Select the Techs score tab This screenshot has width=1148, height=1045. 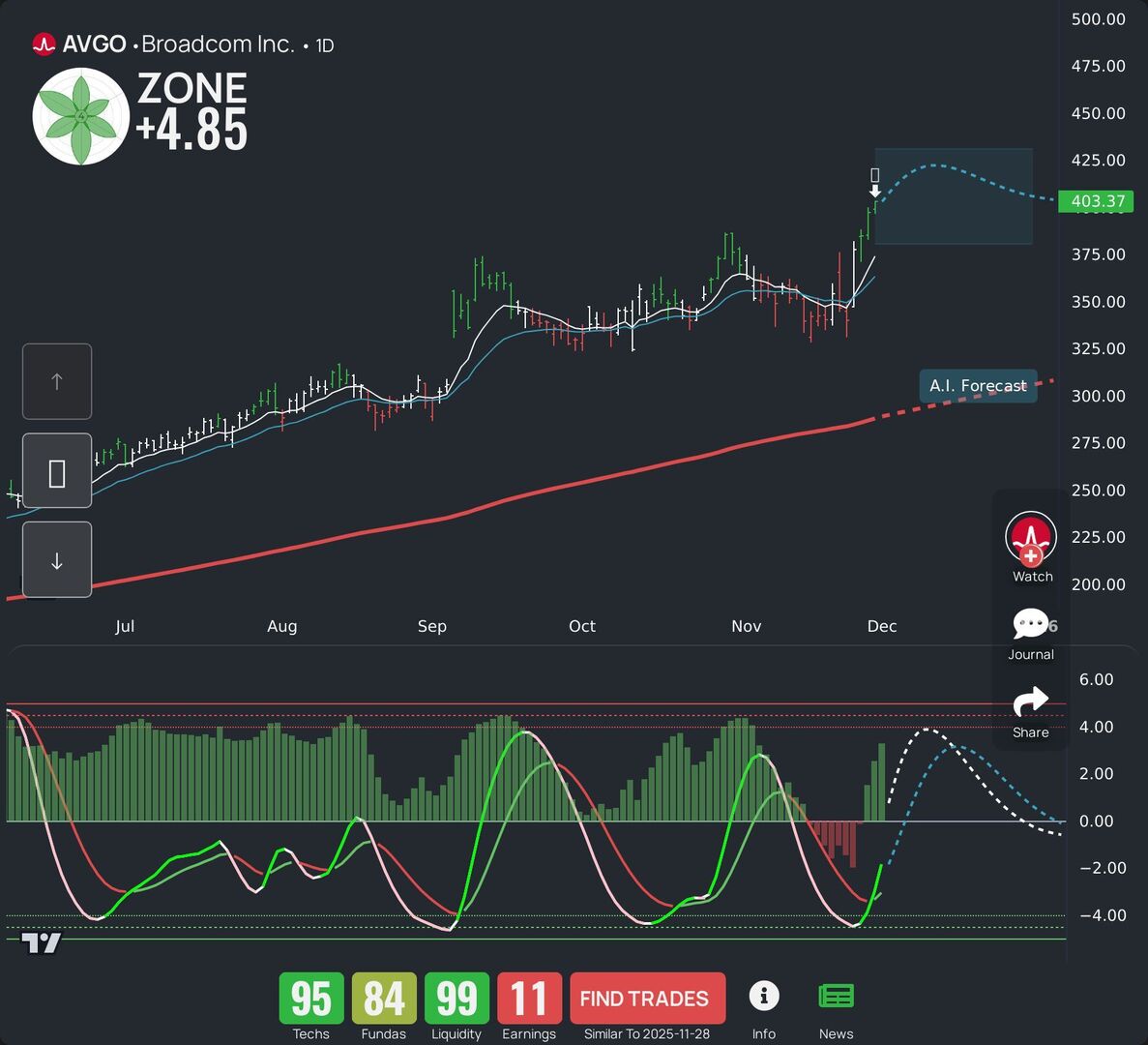click(310, 1000)
